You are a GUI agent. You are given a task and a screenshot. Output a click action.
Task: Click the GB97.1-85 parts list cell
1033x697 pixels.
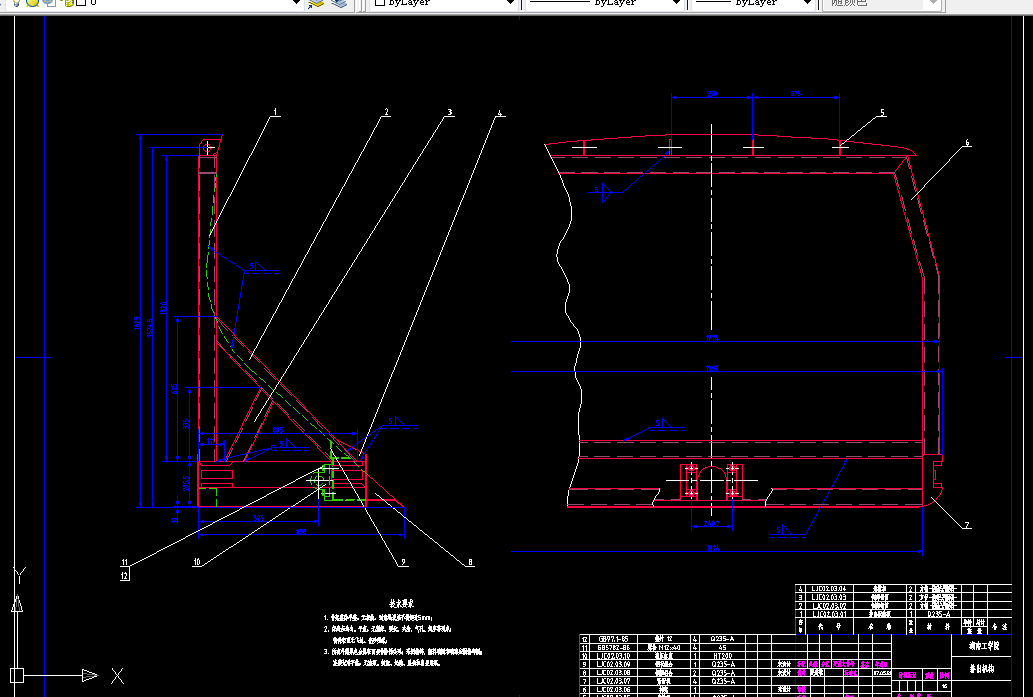(x=613, y=639)
